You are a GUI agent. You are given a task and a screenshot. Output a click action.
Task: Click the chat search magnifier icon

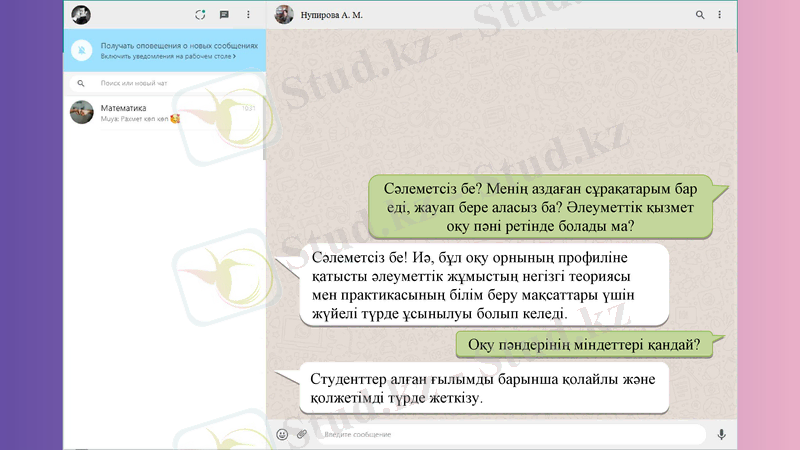(81, 83)
